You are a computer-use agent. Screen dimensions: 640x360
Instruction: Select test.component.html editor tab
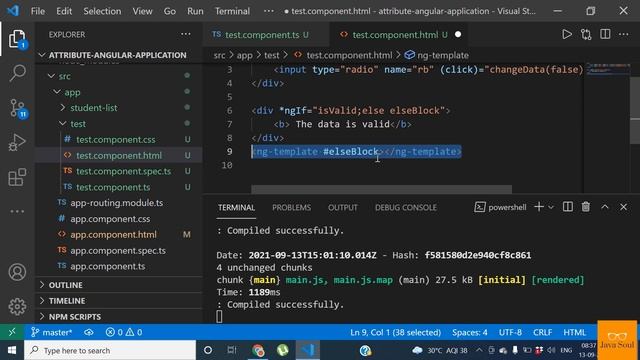point(400,35)
